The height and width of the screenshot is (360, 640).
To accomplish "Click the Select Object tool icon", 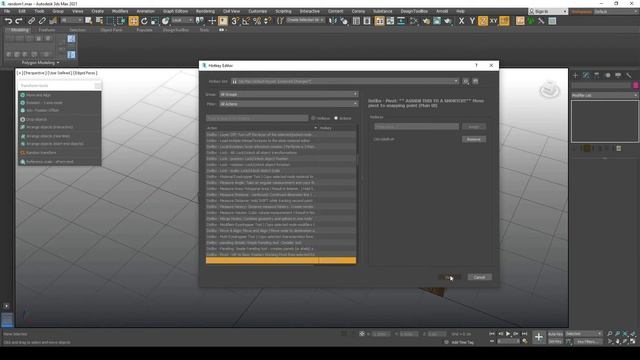I will pos(89,21).
